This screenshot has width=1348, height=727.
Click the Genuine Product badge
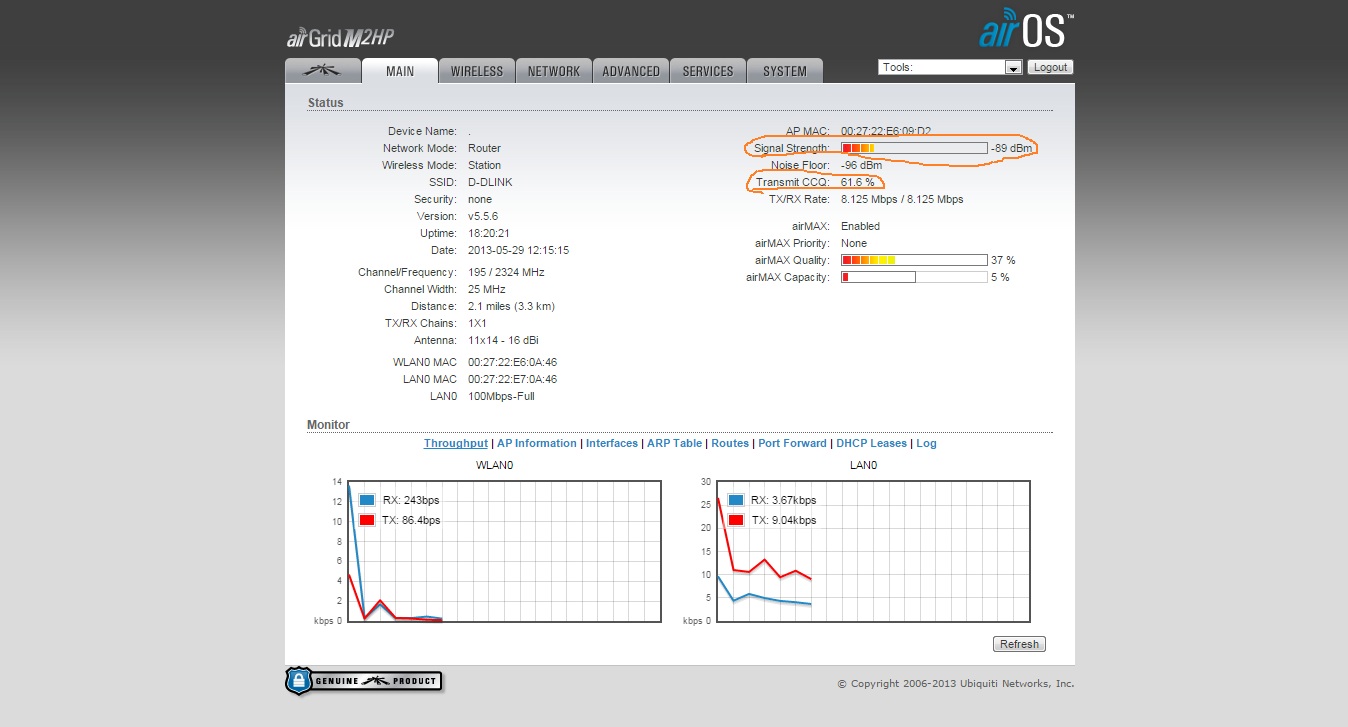[364, 681]
